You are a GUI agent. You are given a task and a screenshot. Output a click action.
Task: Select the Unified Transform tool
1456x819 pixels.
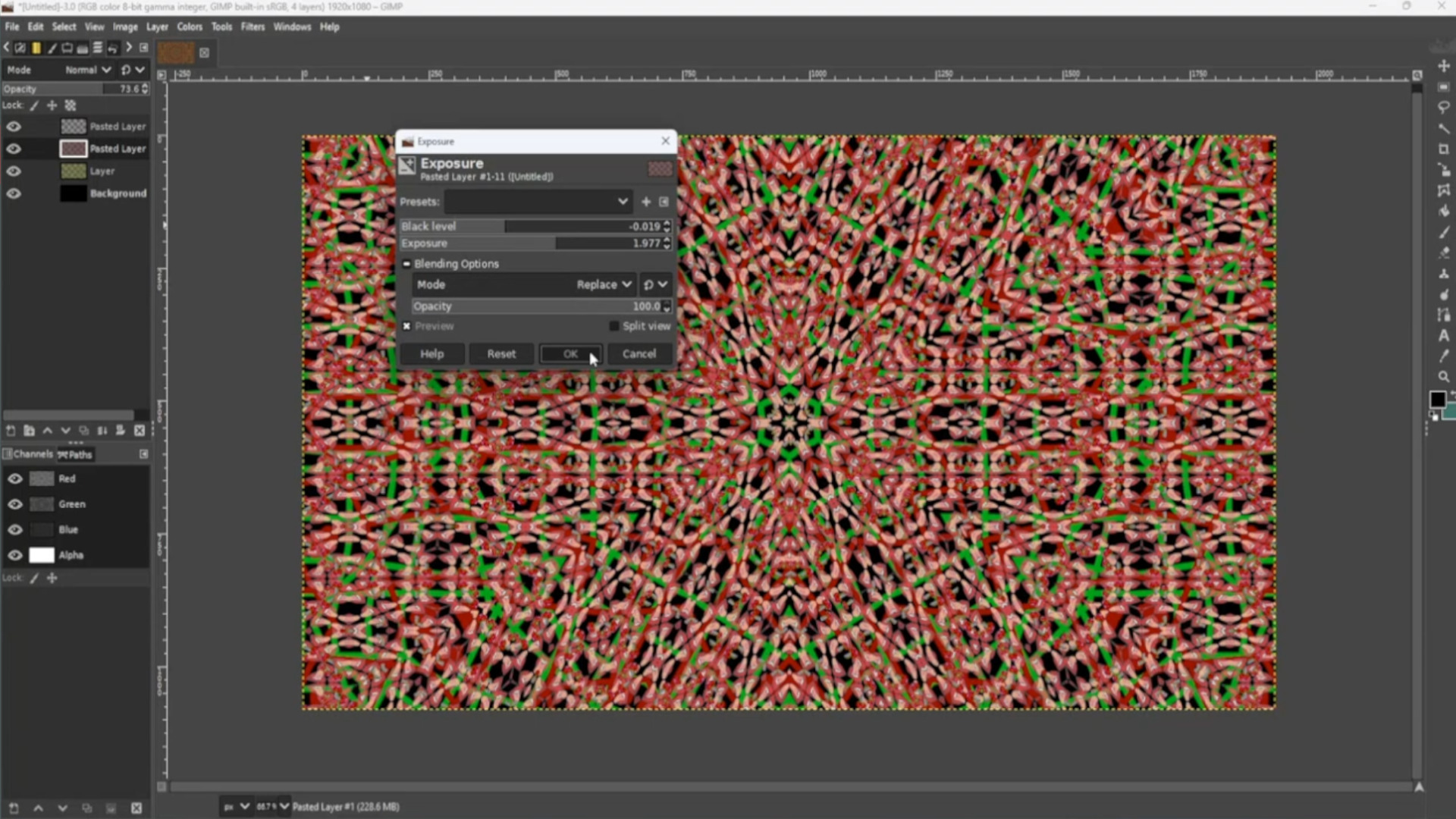coord(1443,171)
